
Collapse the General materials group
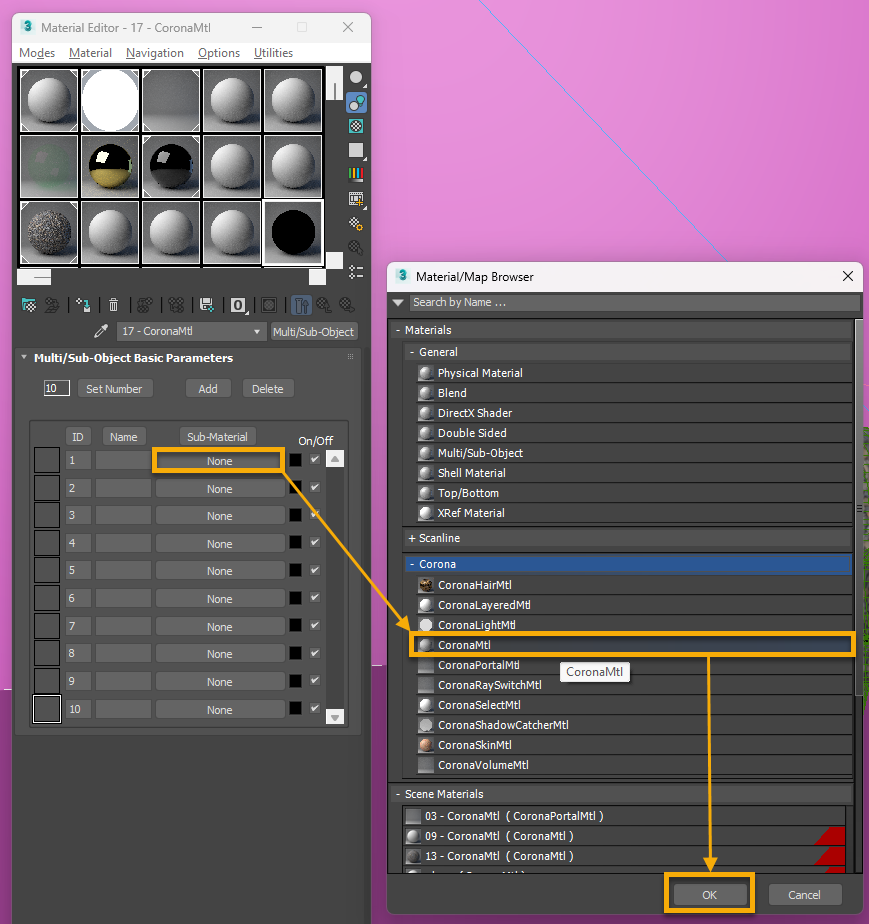coord(412,352)
